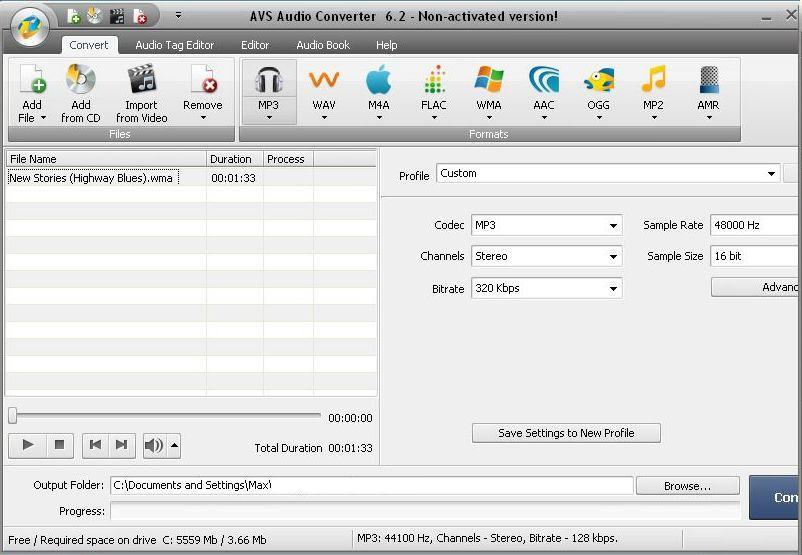
Task: Click the quick-access Import from Video icon in title bar
Action: tap(117, 16)
